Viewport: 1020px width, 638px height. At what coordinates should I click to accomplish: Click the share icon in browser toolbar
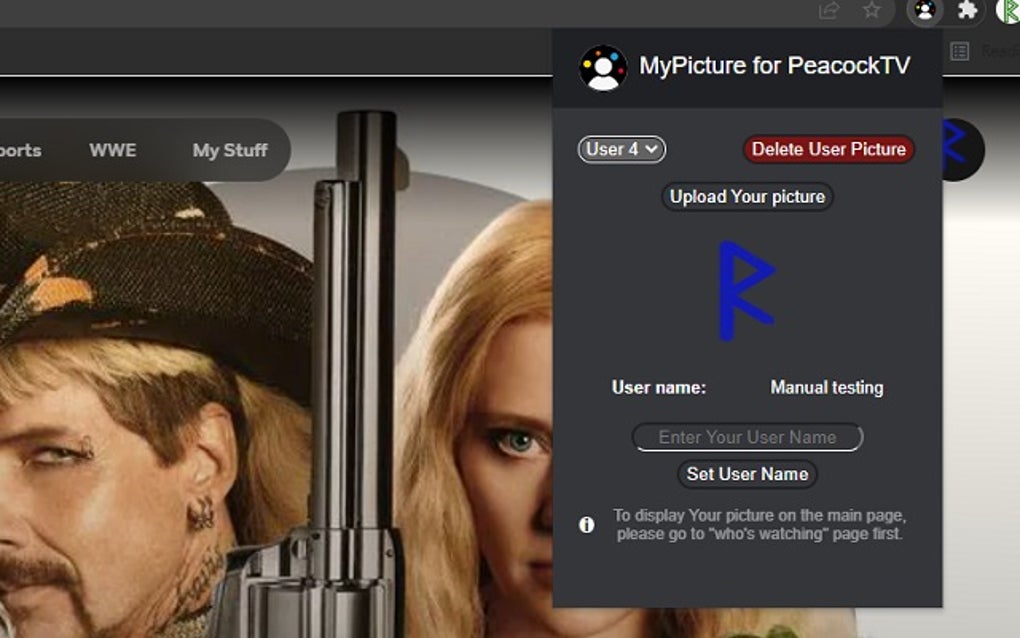(828, 13)
